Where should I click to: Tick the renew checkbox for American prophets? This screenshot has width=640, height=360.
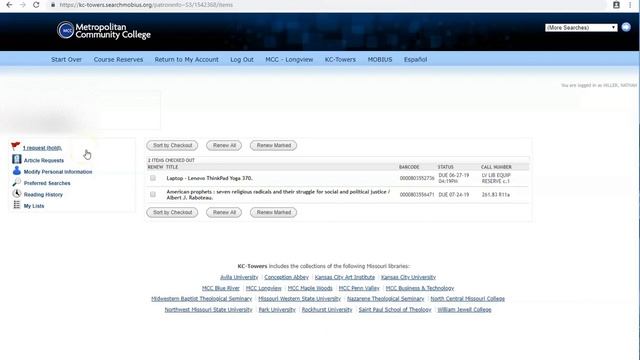[x=153, y=194]
